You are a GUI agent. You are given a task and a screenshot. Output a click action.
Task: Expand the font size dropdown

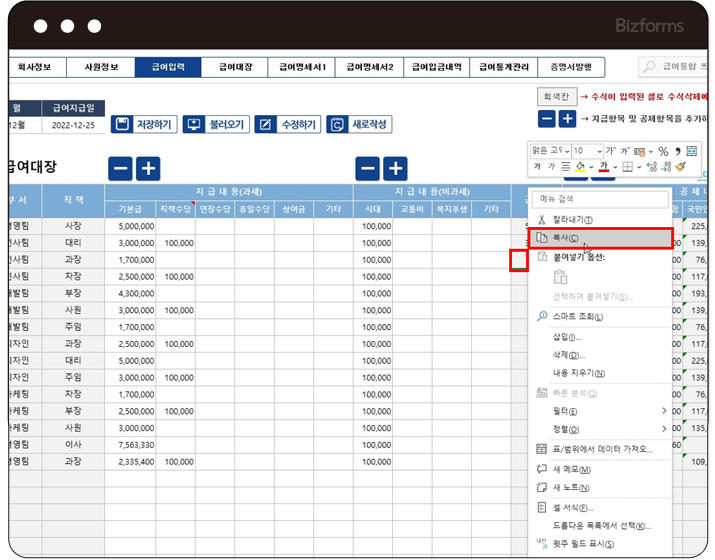click(597, 151)
